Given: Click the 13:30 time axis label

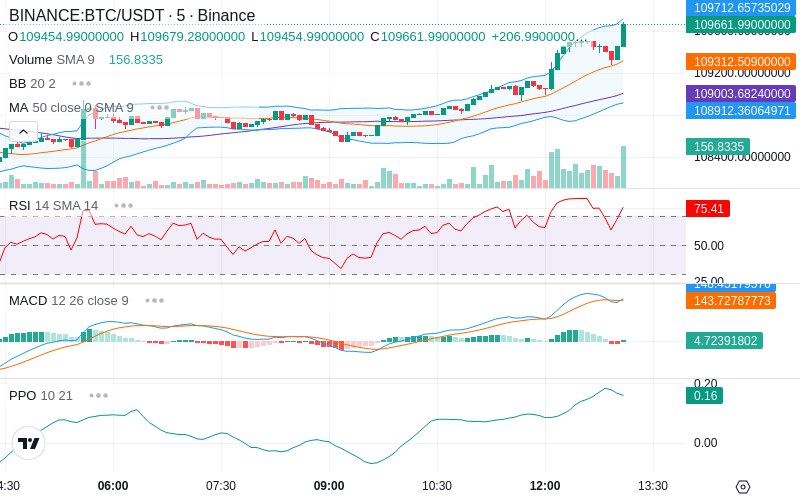Looking at the screenshot, I should [653, 486].
